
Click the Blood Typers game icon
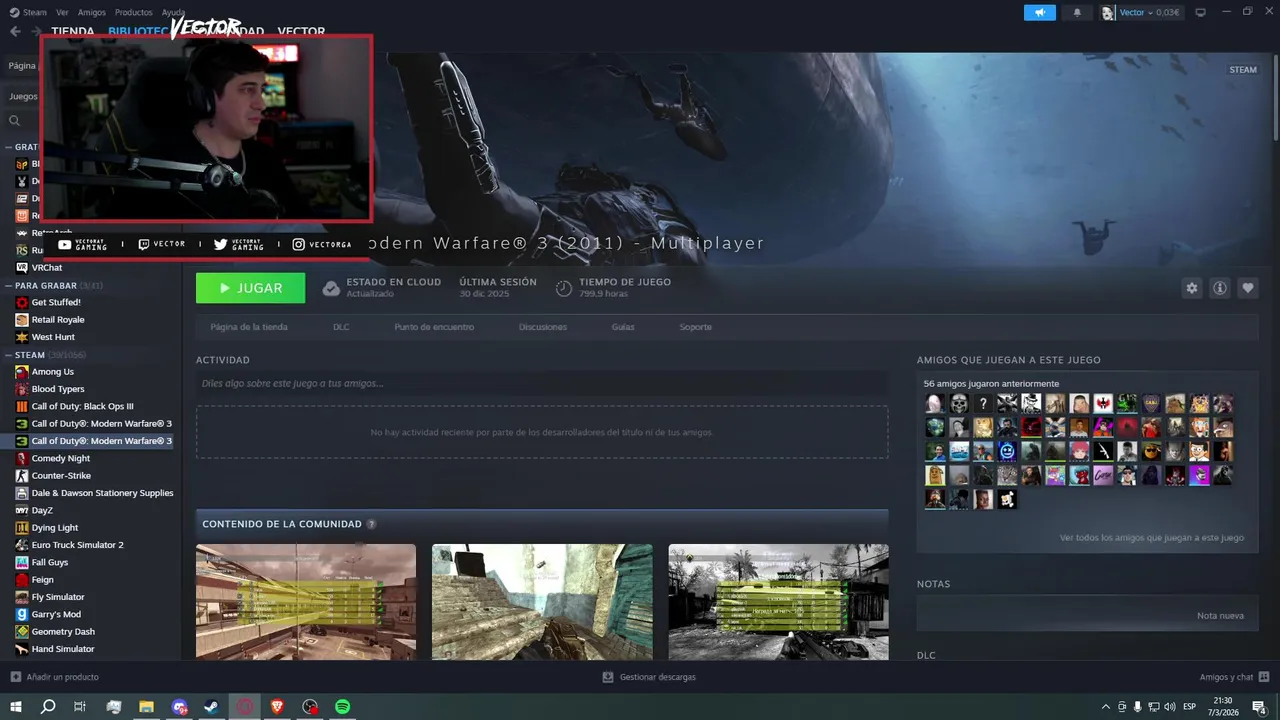22,389
